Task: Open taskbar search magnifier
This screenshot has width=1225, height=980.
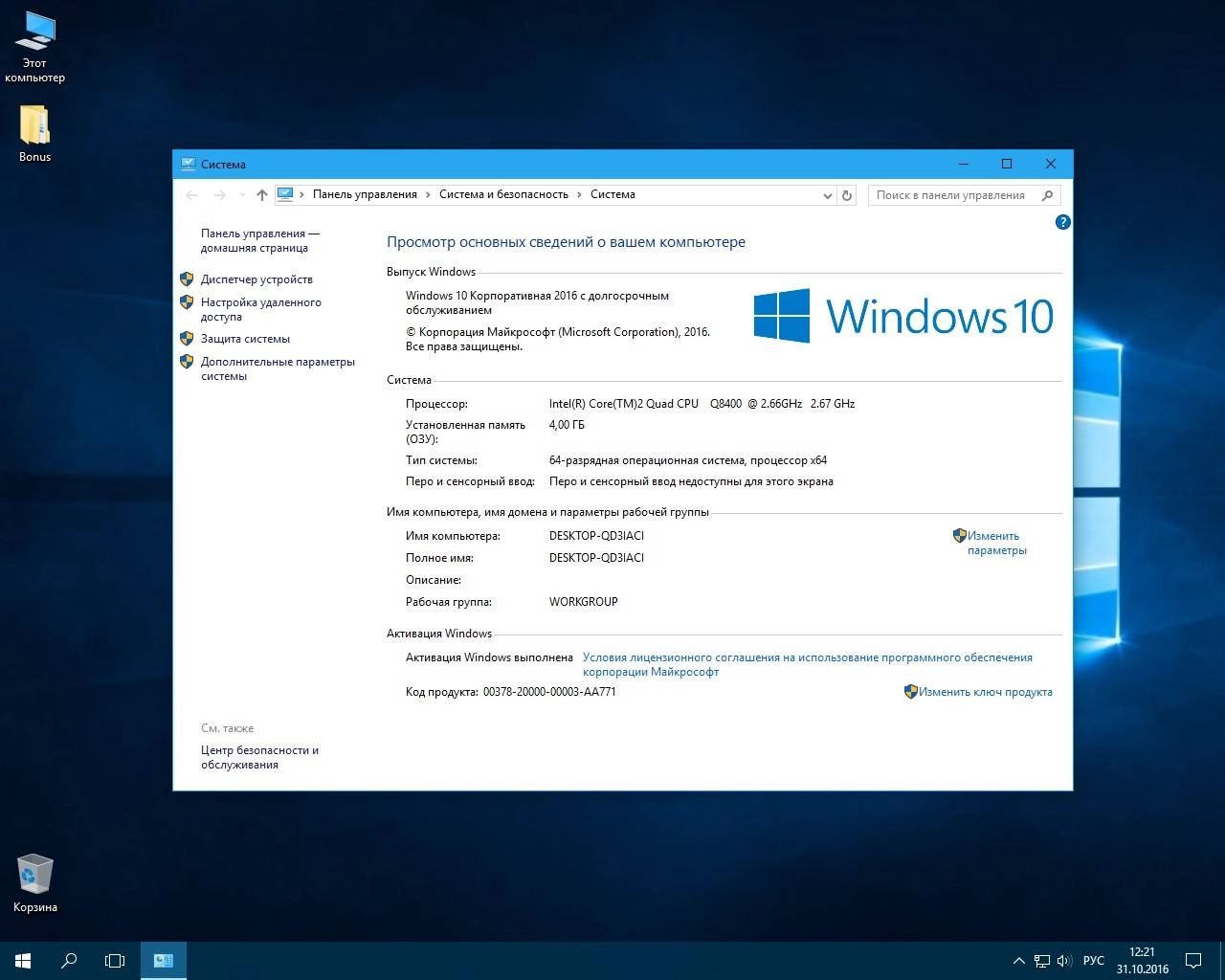Action: coord(69,960)
